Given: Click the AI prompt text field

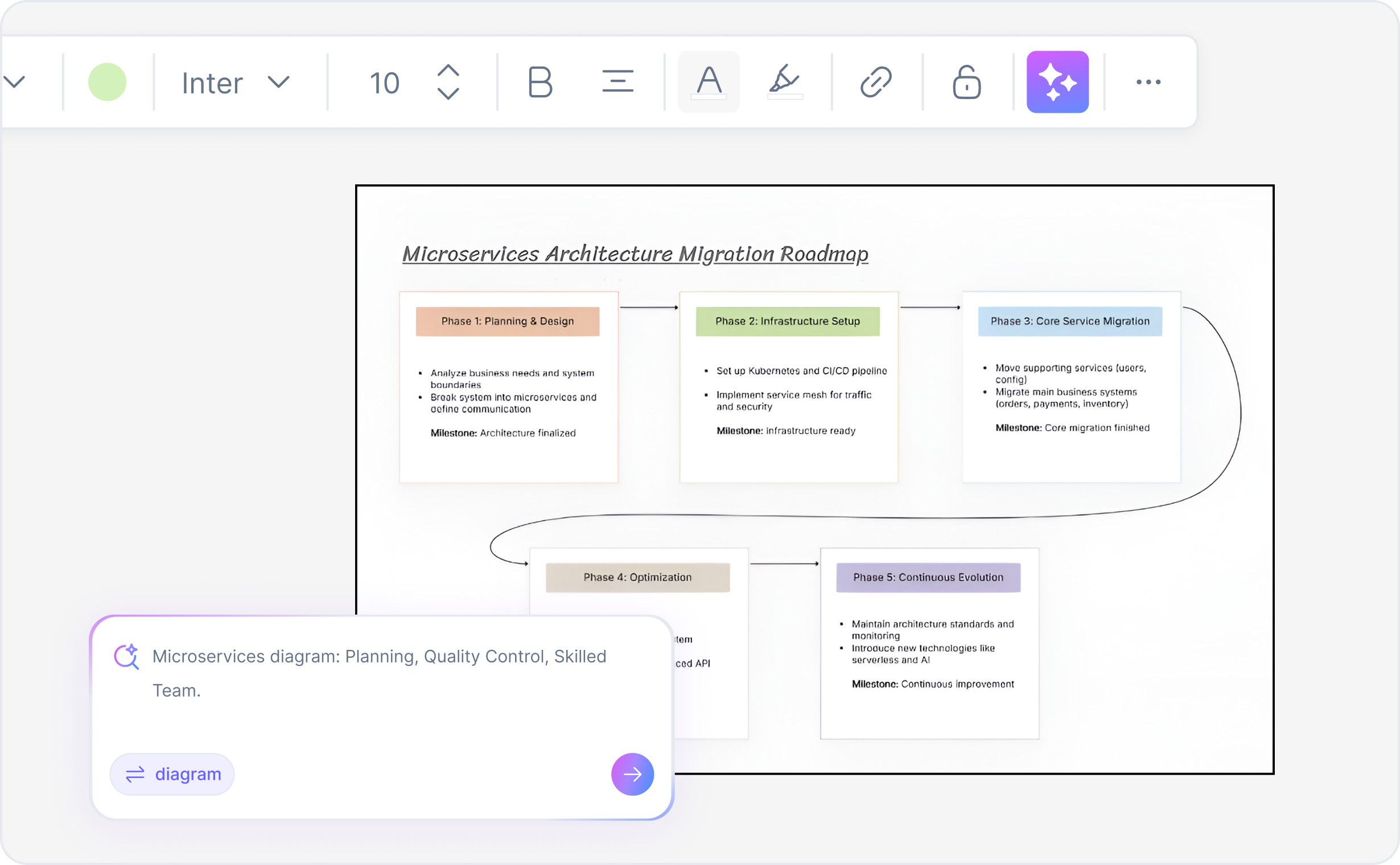Looking at the screenshot, I should pos(380,673).
